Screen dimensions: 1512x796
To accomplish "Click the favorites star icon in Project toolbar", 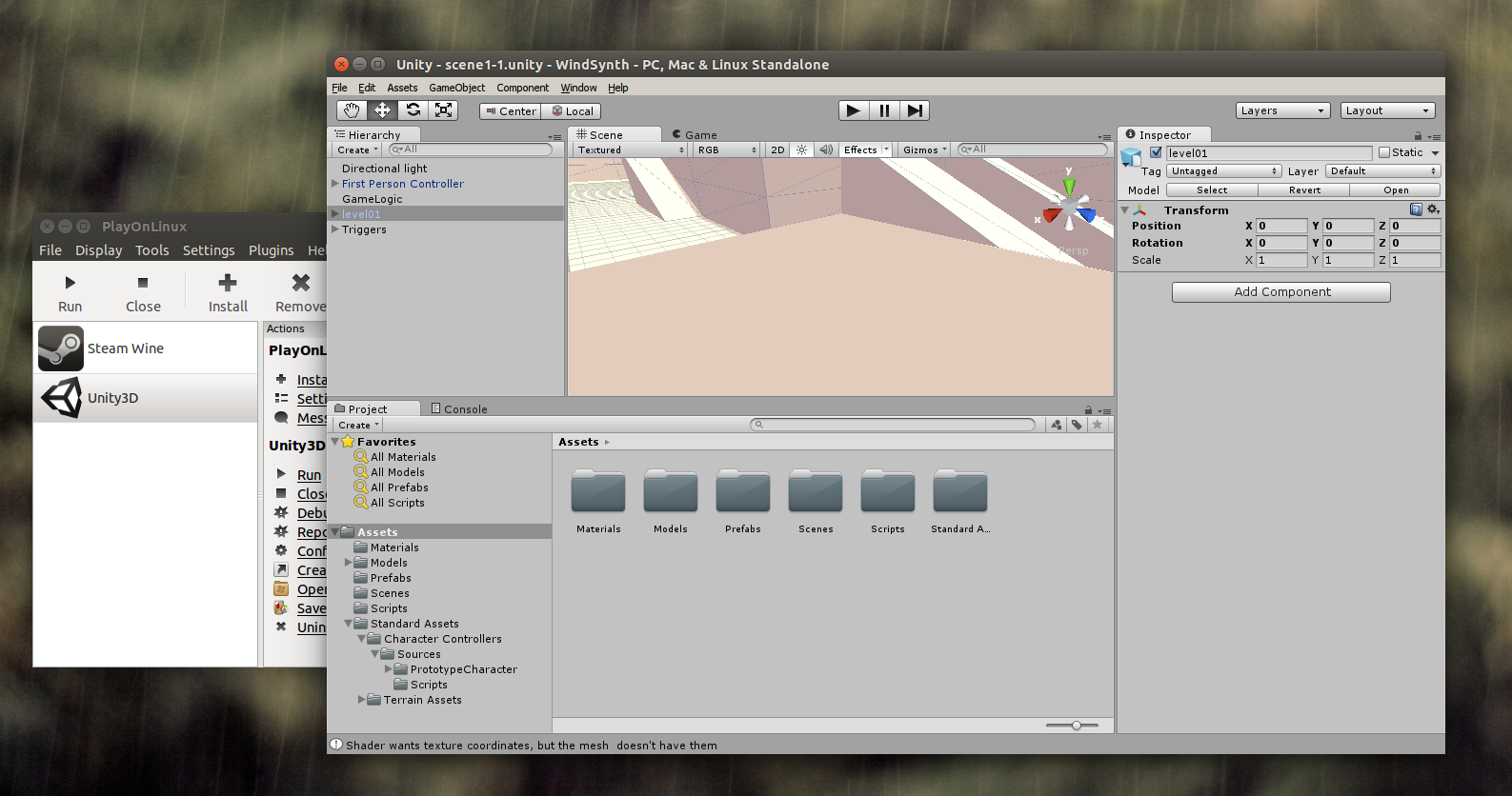I will pyautogui.click(x=1098, y=425).
